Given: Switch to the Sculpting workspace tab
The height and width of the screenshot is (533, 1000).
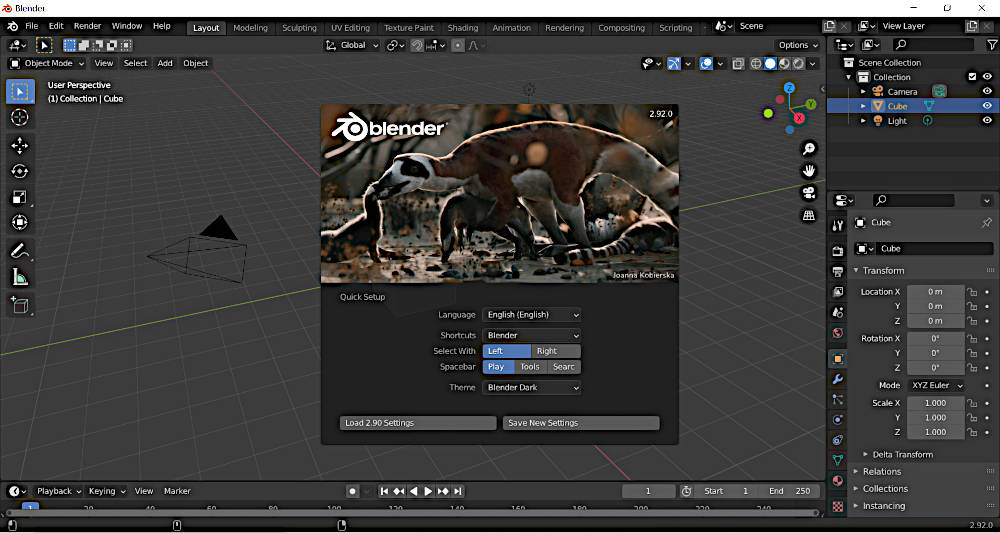Looking at the screenshot, I should click(299, 28).
